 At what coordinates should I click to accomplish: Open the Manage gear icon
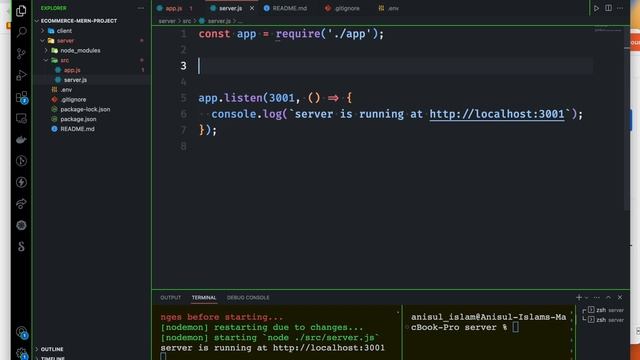click(21, 353)
